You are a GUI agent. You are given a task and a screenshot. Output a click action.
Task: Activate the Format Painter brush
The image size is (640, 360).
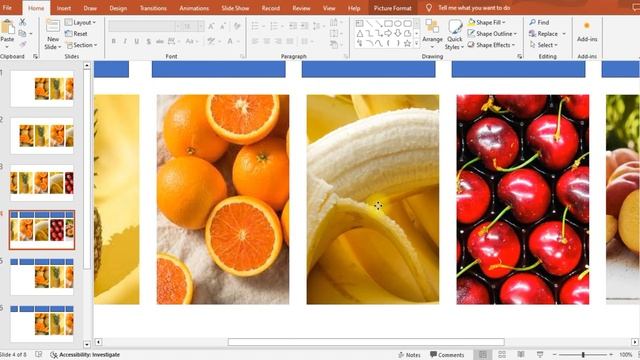pyautogui.click(x=22, y=44)
